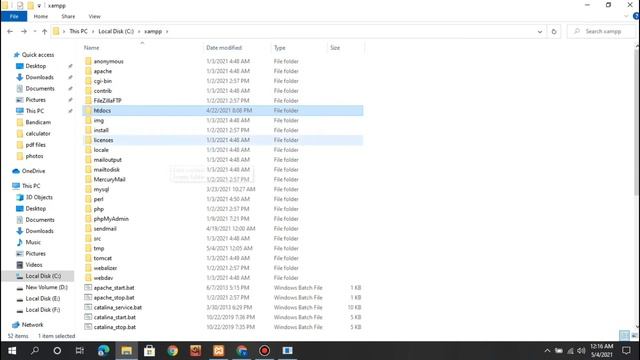
Task: Select the mysql folder icon
Action: (x=89, y=189)
